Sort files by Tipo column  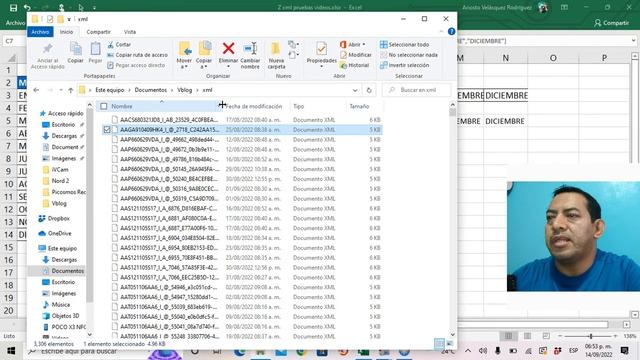pos(318,106)
